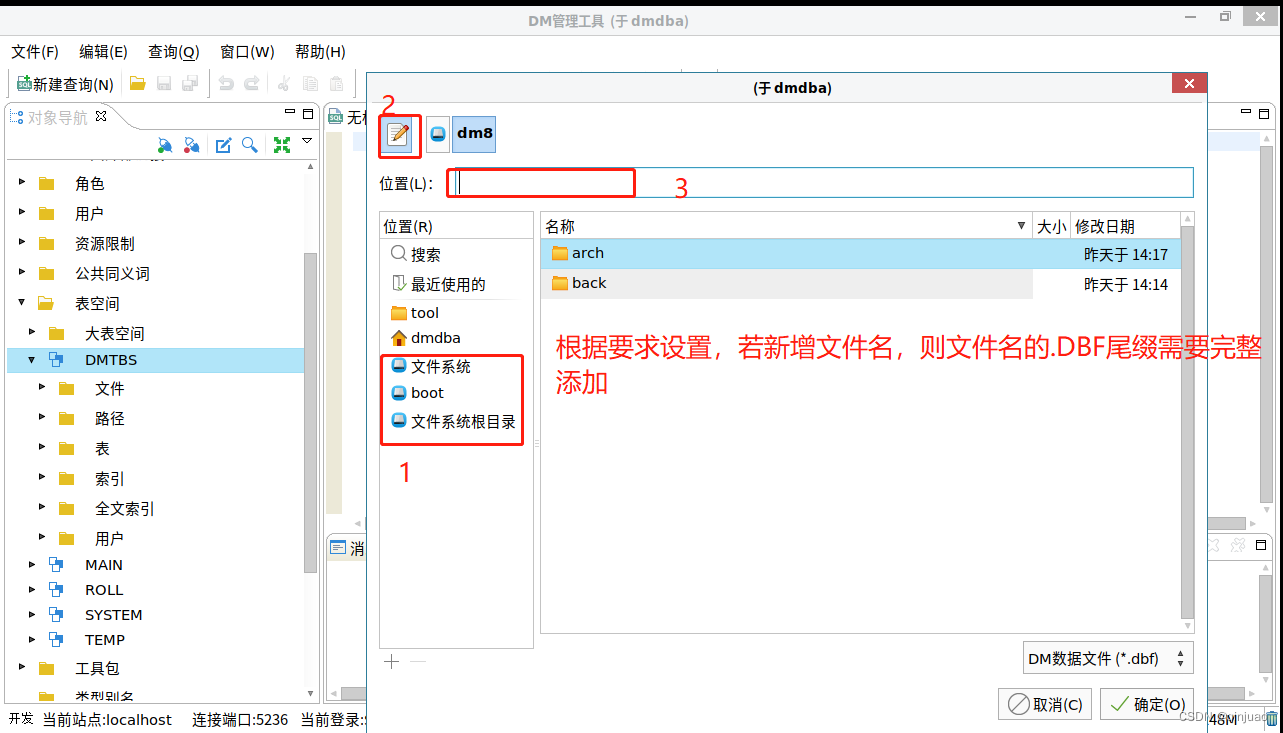Expand the 大表空间 tree node
Screen dimensions: 1283x733
pyautogui.click(x=32, y=333)
